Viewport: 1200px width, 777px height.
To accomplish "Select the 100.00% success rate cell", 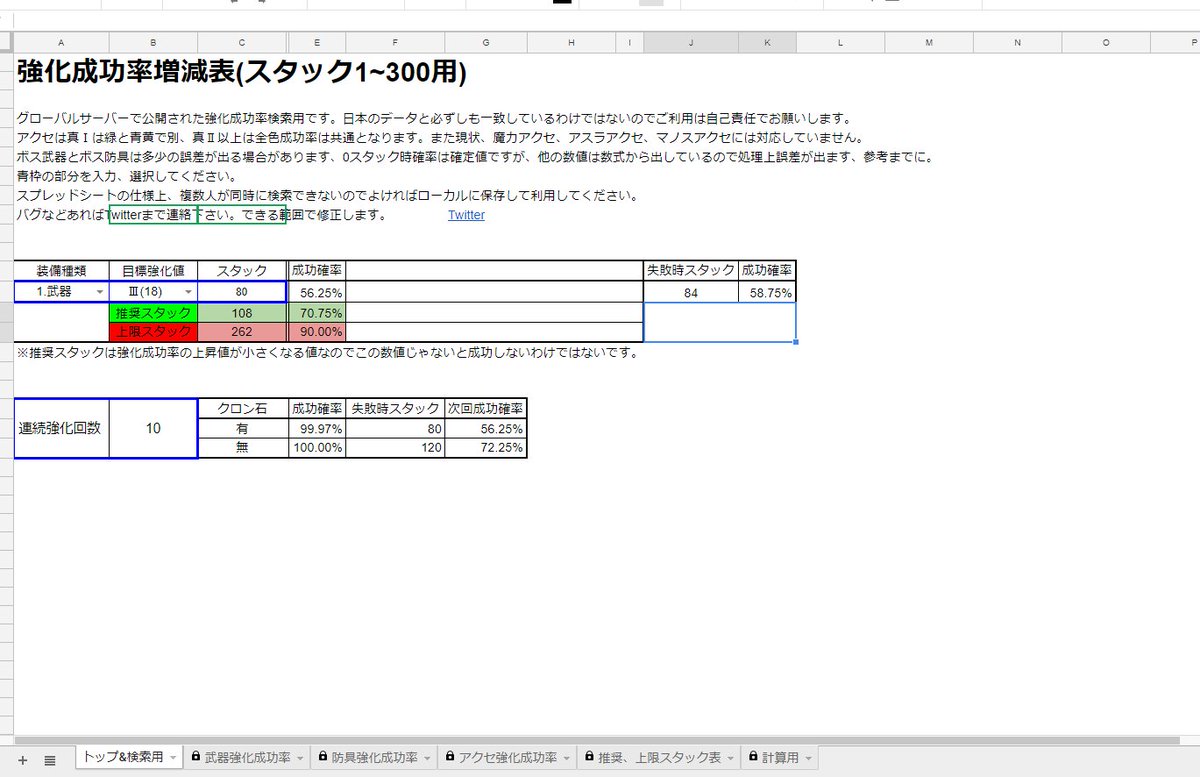I will point(317,448).
